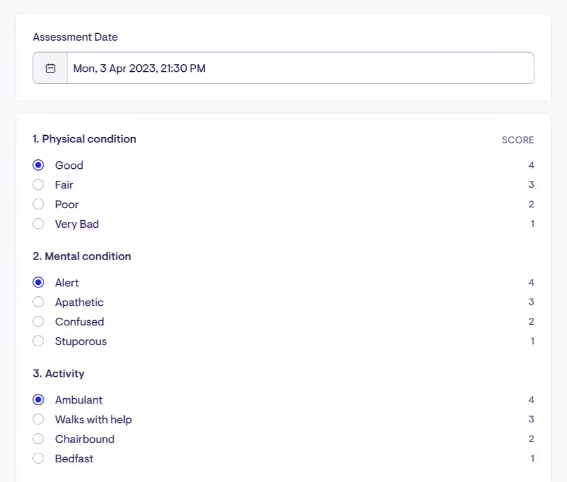Choose Walks with help activity
567x482 pixels.
tap(38, 419)
